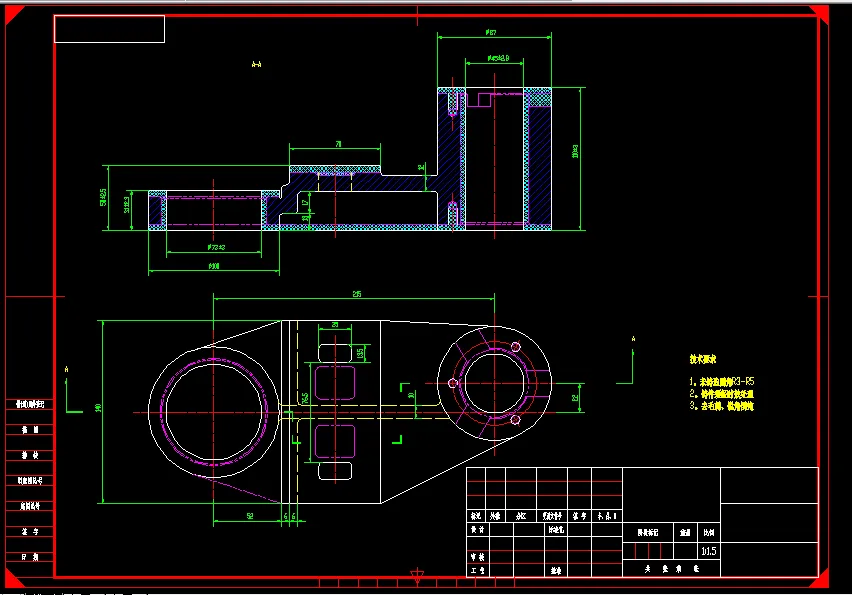Image resolution: width=852 pixels, height=595 pixels.
Task: Click the 52 dimension below the plan view
Action: 250,516
